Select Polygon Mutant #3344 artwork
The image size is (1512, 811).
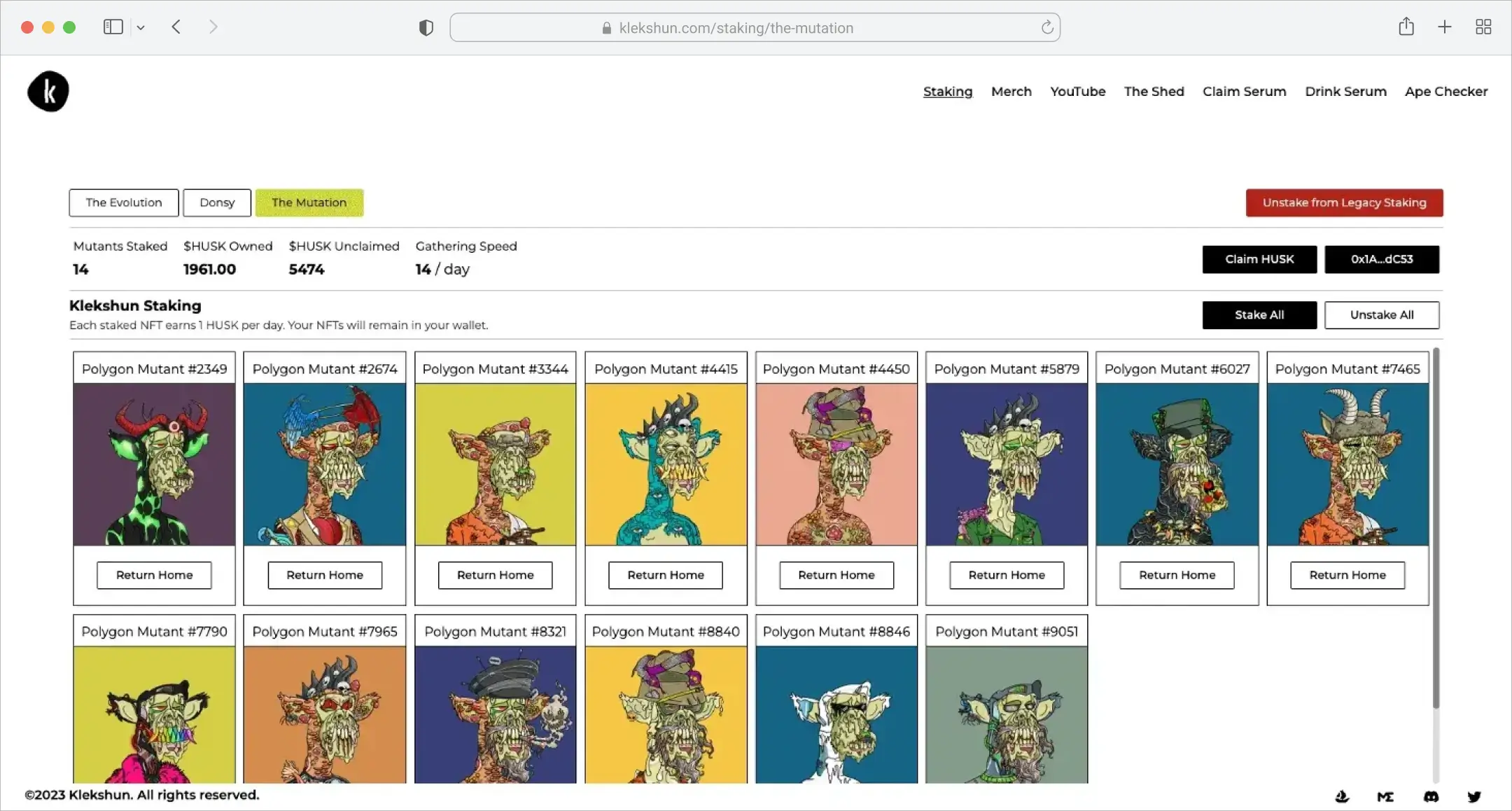pos(495,464)
